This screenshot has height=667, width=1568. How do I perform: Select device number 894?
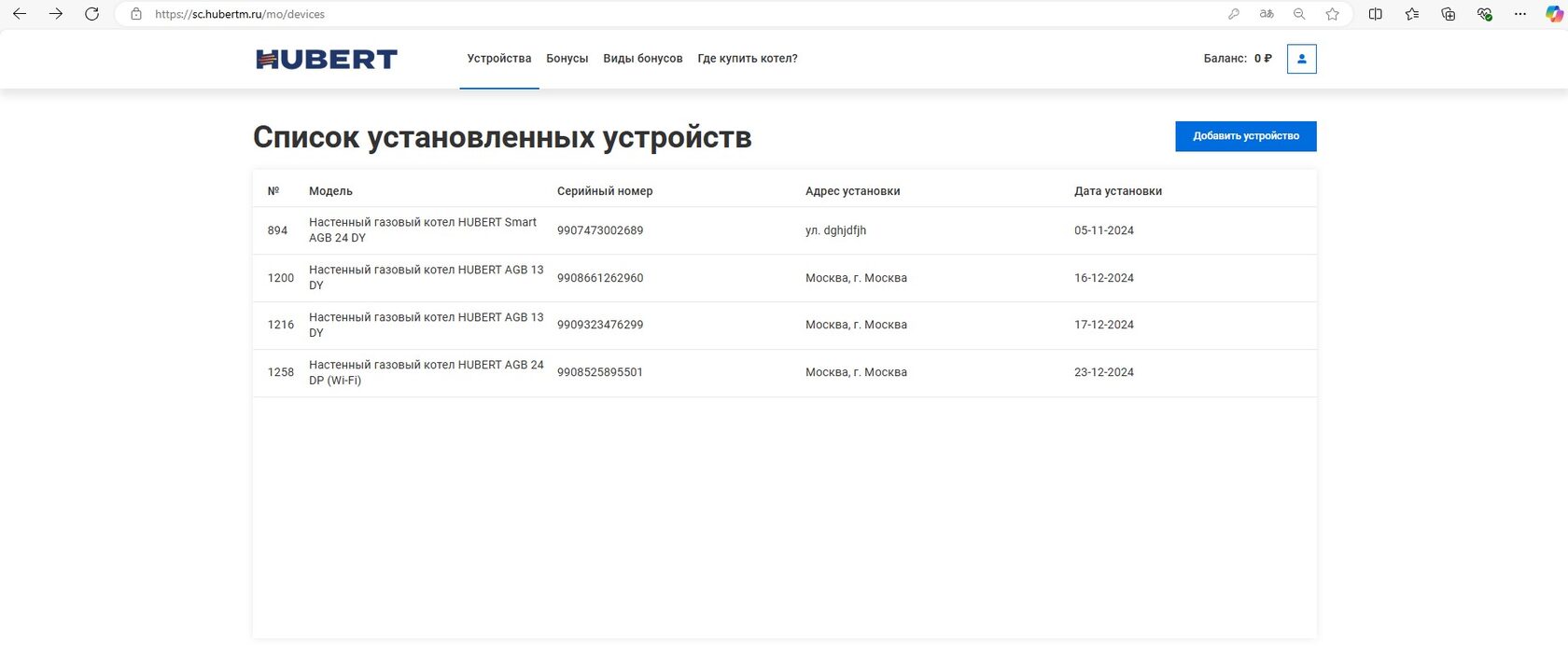(277, 230)
